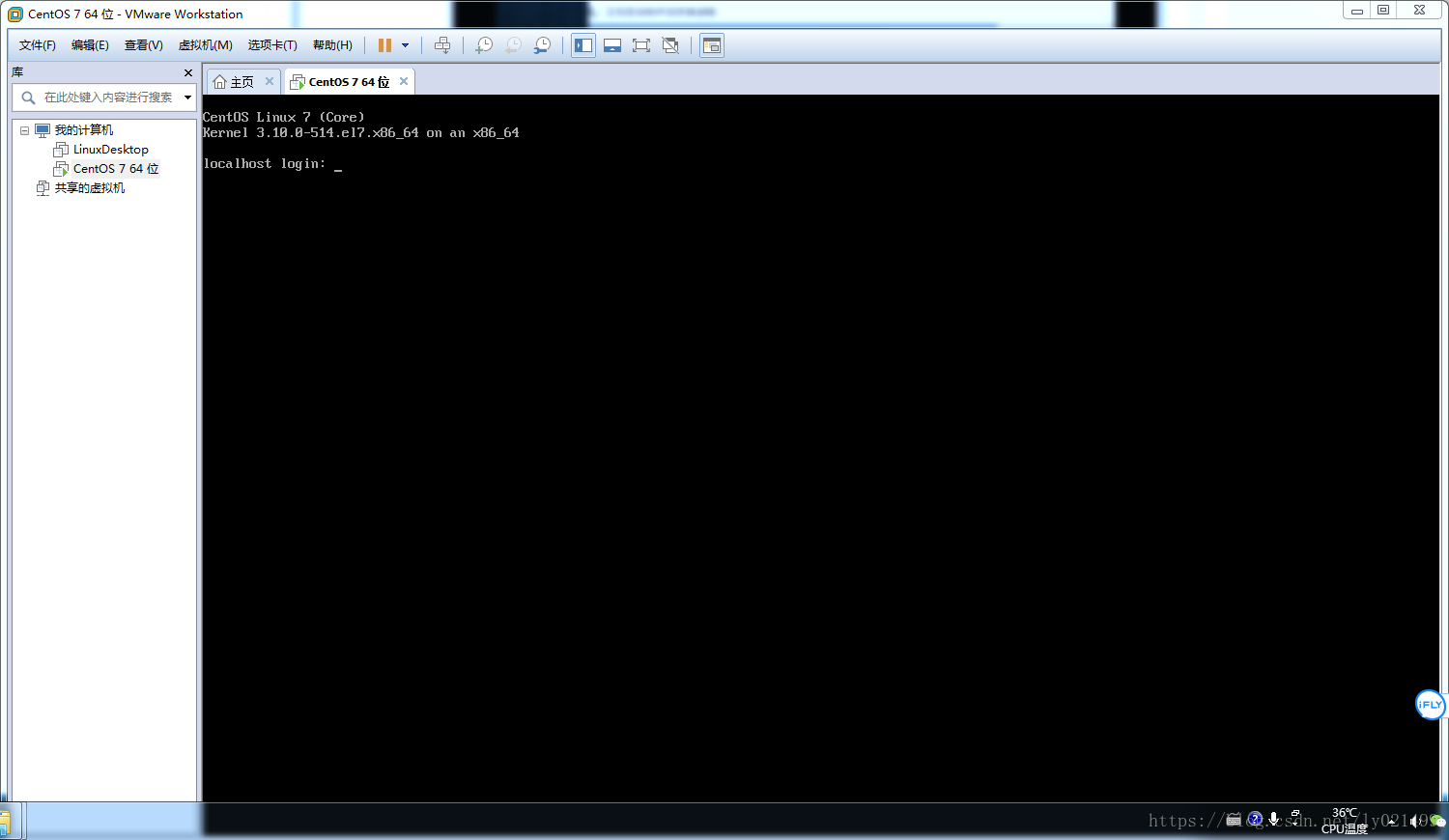The height and width of the screenshot is (840, 1449).
Task: Collapse the 我的计算机 tree node
Action: (x=25, y=130)
